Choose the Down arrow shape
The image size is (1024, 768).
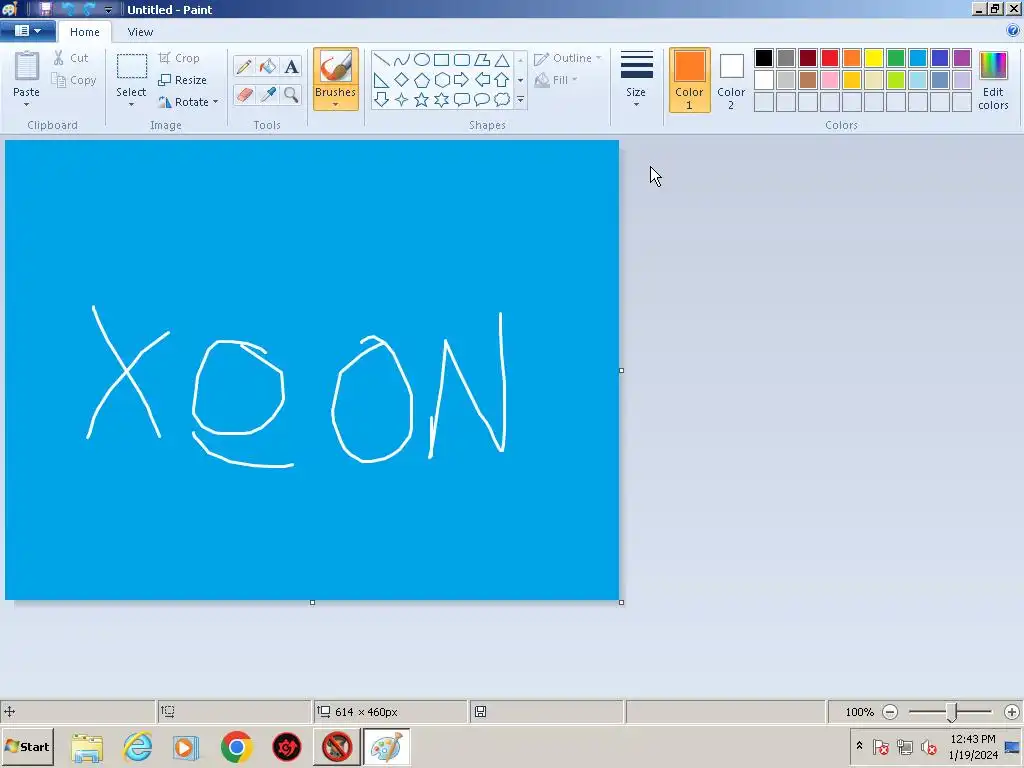click(381, 99)
